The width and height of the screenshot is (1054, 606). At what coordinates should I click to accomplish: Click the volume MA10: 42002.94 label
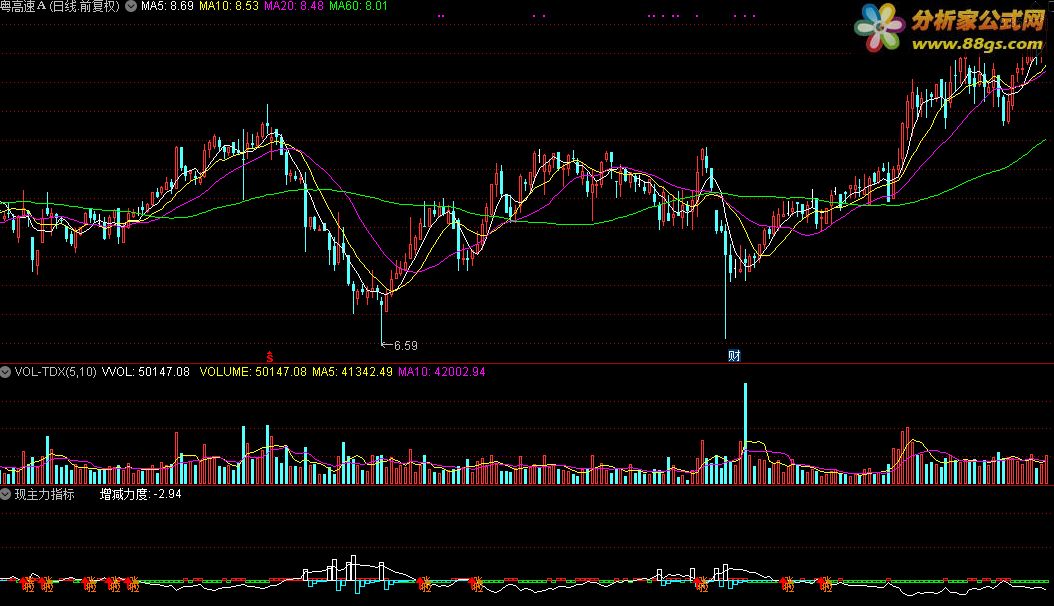pos(442,372)
